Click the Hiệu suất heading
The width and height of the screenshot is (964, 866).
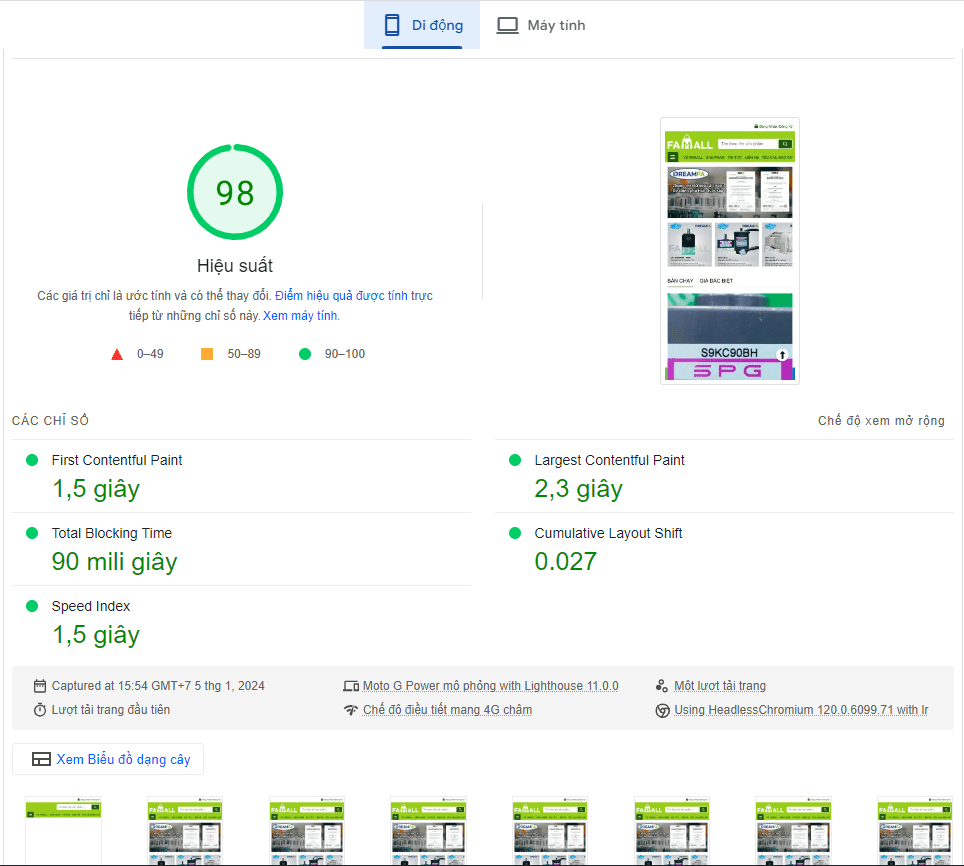coord(235,266)
